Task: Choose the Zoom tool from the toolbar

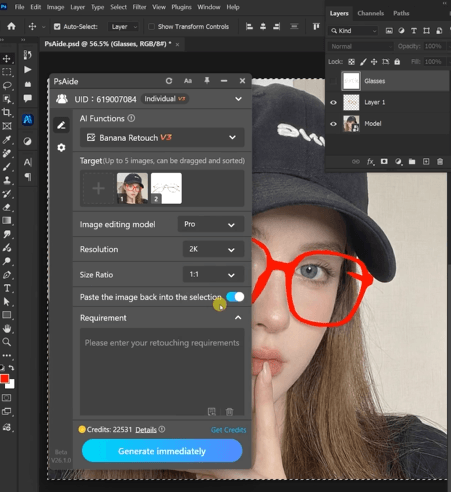Action: click(7, 342)
